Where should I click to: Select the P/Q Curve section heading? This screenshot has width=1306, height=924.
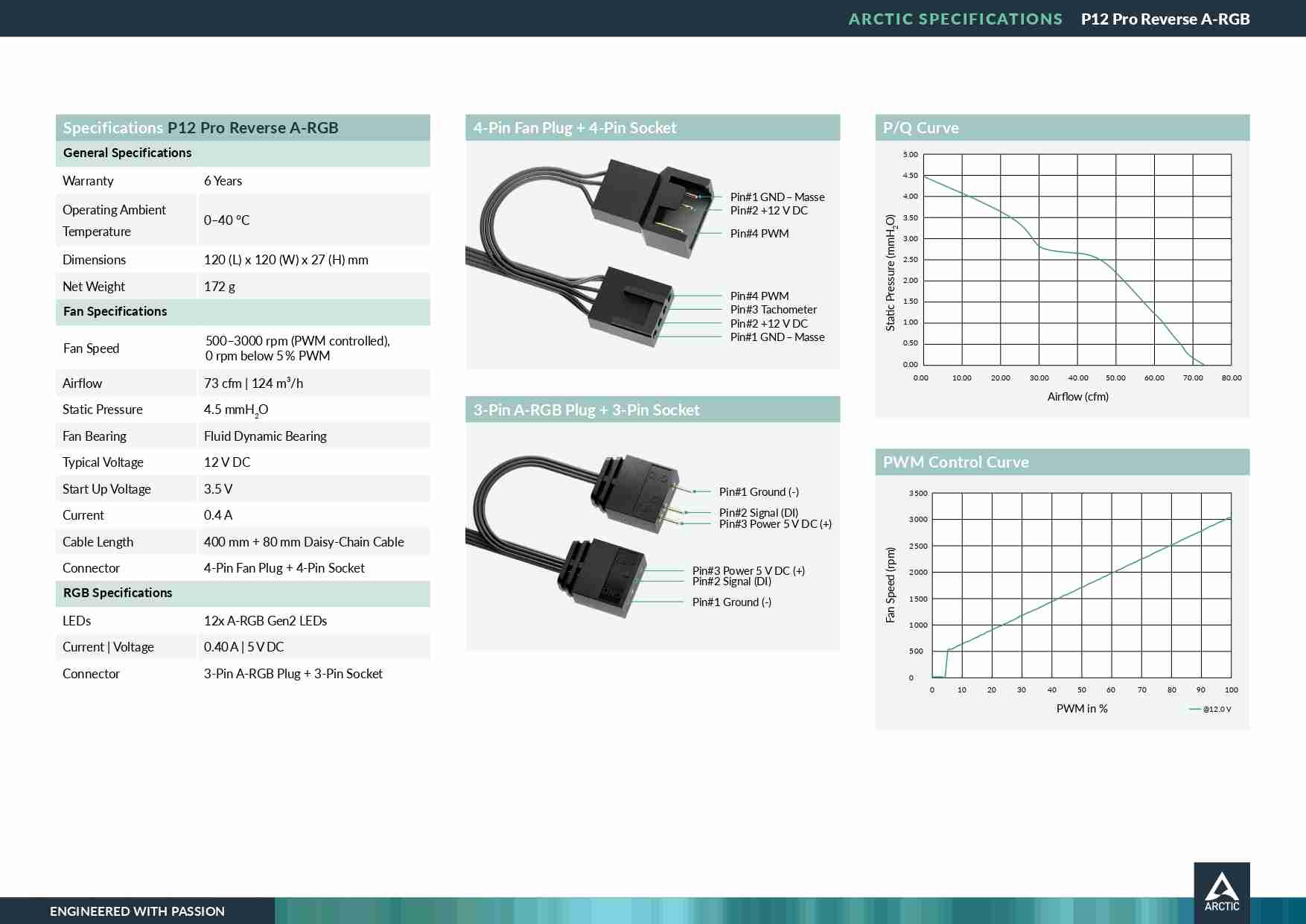click(x=920, y=128)
